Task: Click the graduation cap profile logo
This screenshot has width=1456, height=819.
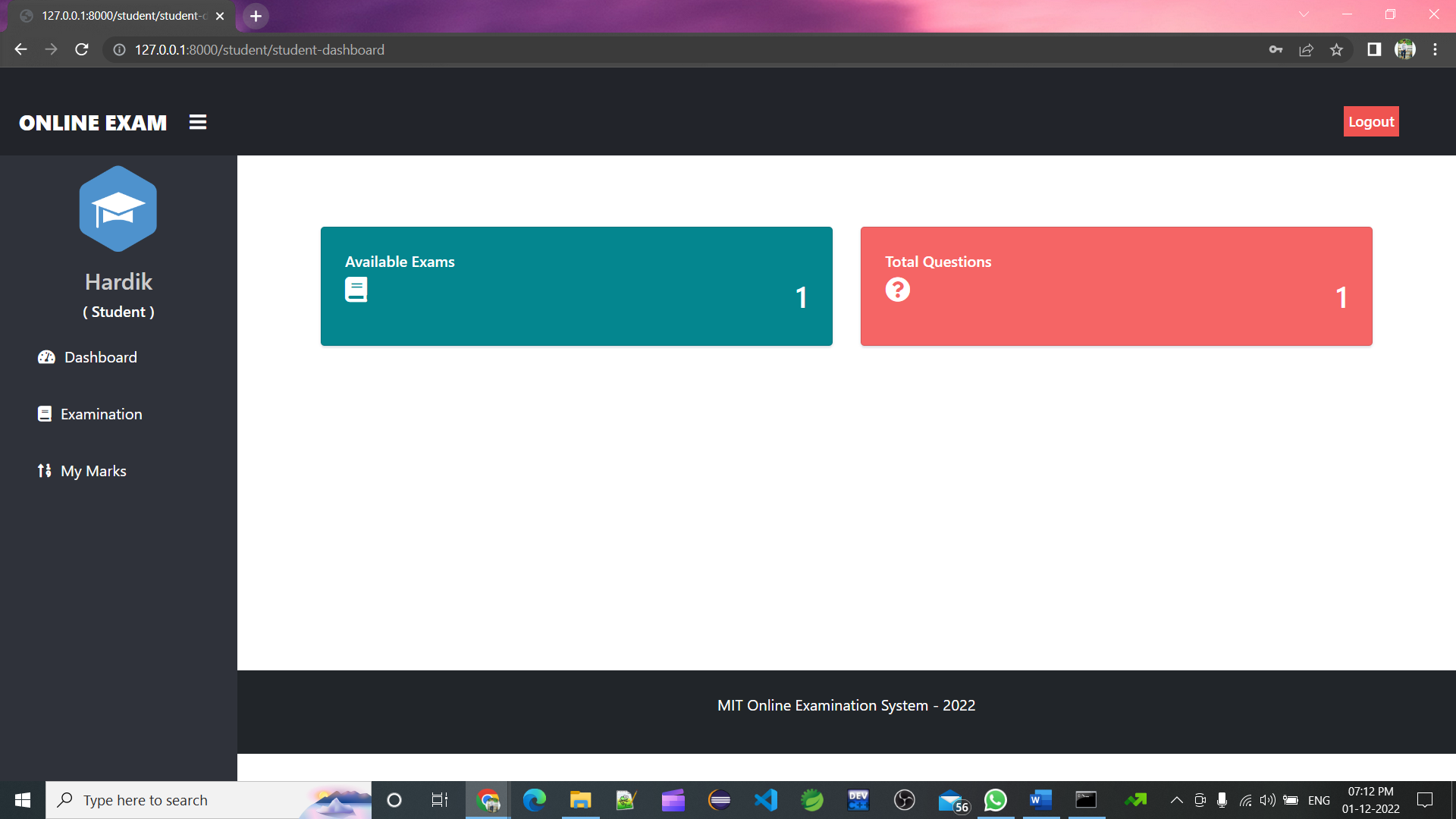Action: pos(118,209)
